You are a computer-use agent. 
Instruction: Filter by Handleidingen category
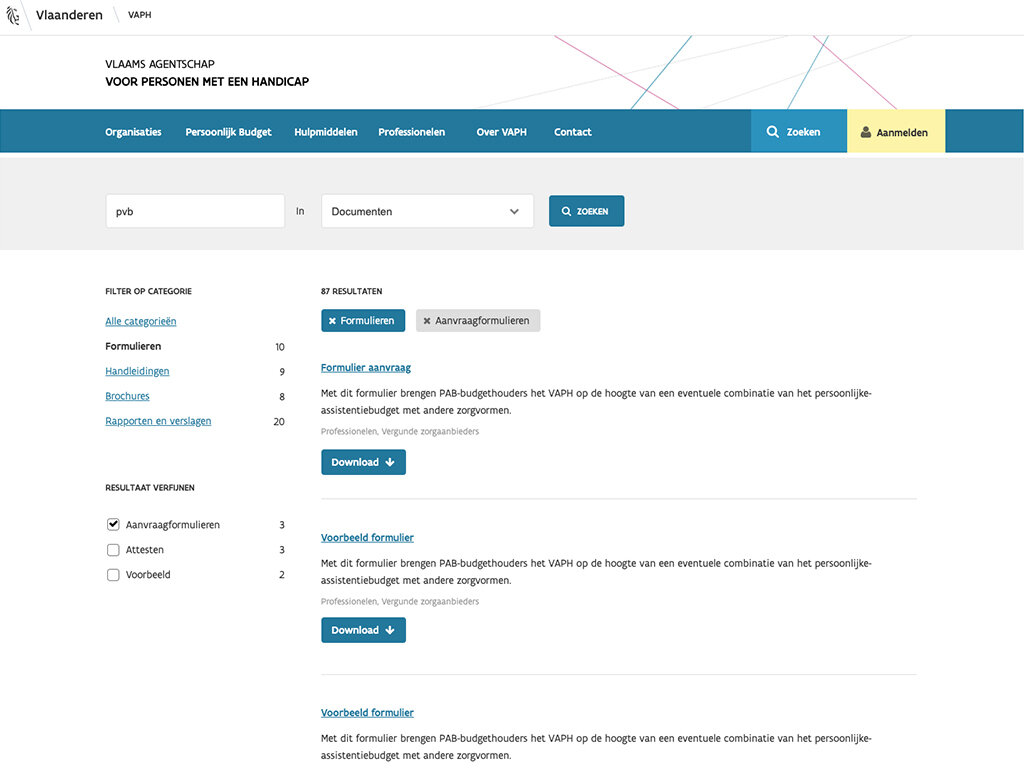(137, 372)
